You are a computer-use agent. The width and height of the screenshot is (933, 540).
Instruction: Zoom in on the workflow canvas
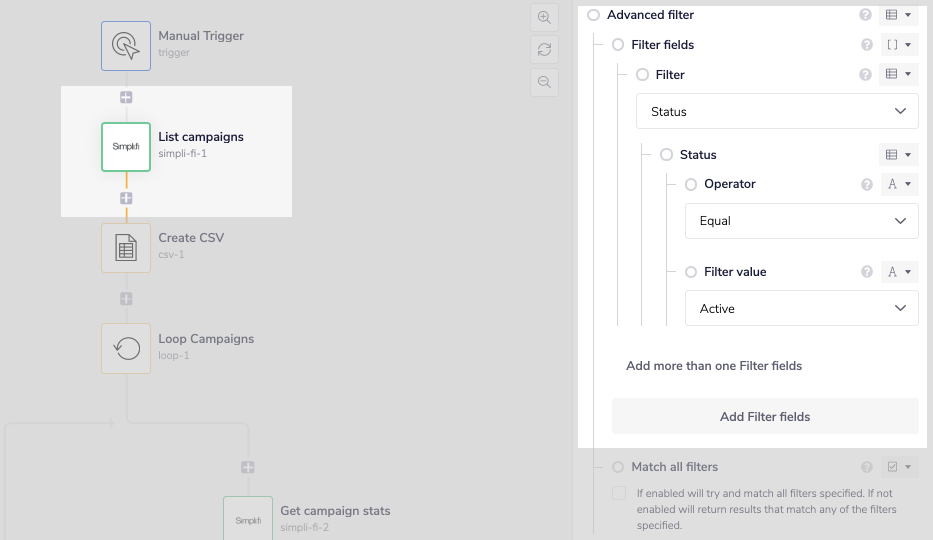(x=545, y=17)
